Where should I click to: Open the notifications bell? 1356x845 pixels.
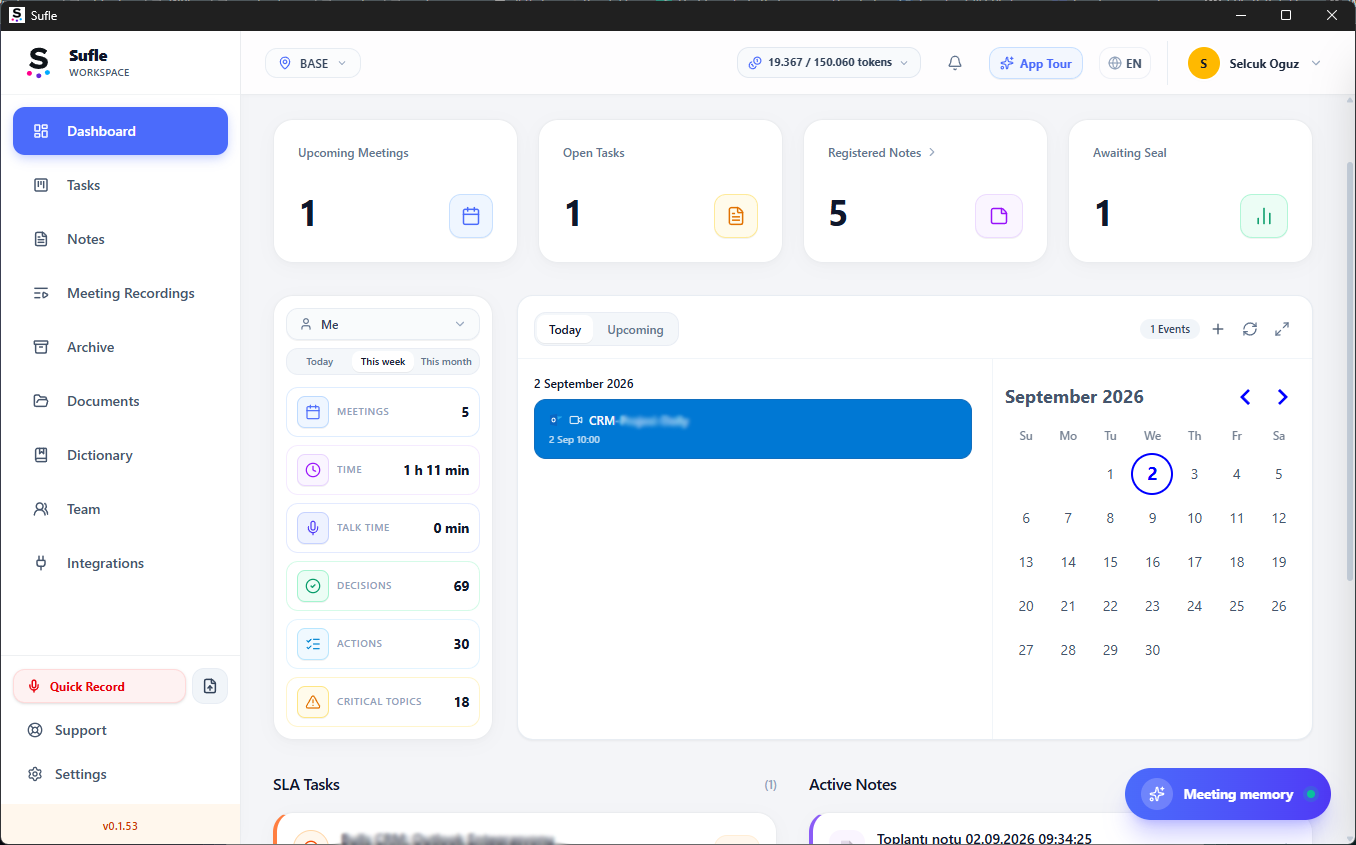pos(955,63)
